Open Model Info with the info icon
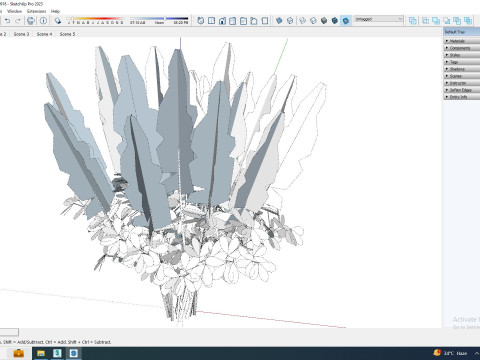 point(43,21)
